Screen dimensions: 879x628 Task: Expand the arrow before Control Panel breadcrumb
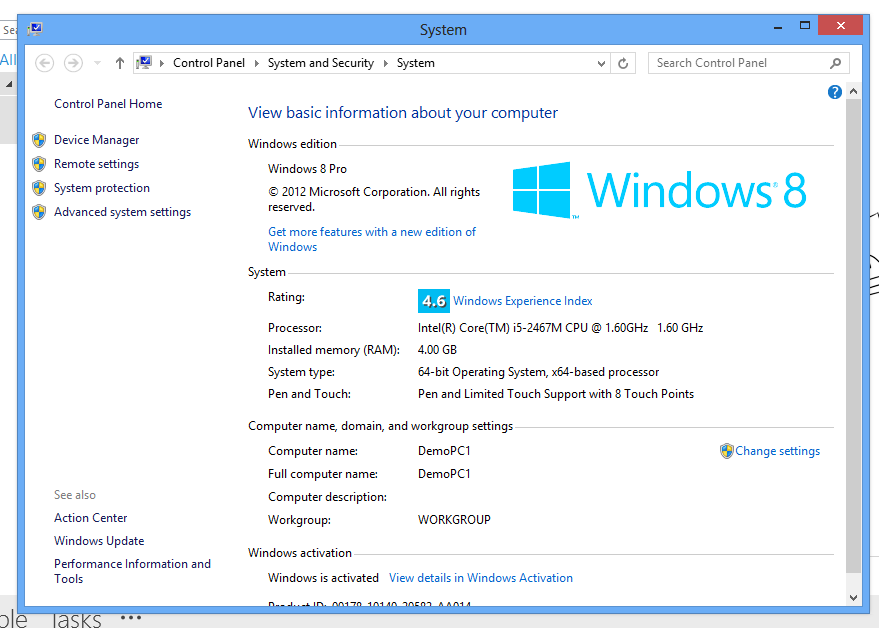pyautogui.click(x=161, y=63)
